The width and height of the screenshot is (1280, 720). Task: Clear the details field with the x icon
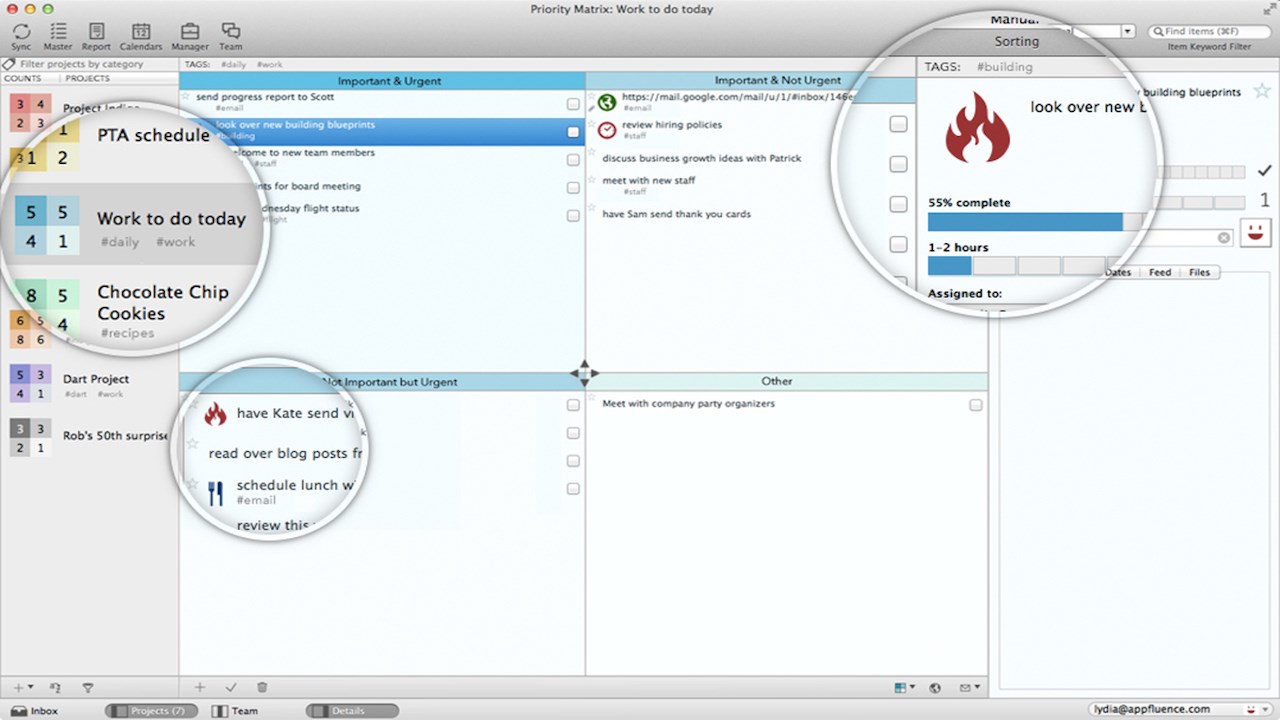click(x=1224, y=238)
